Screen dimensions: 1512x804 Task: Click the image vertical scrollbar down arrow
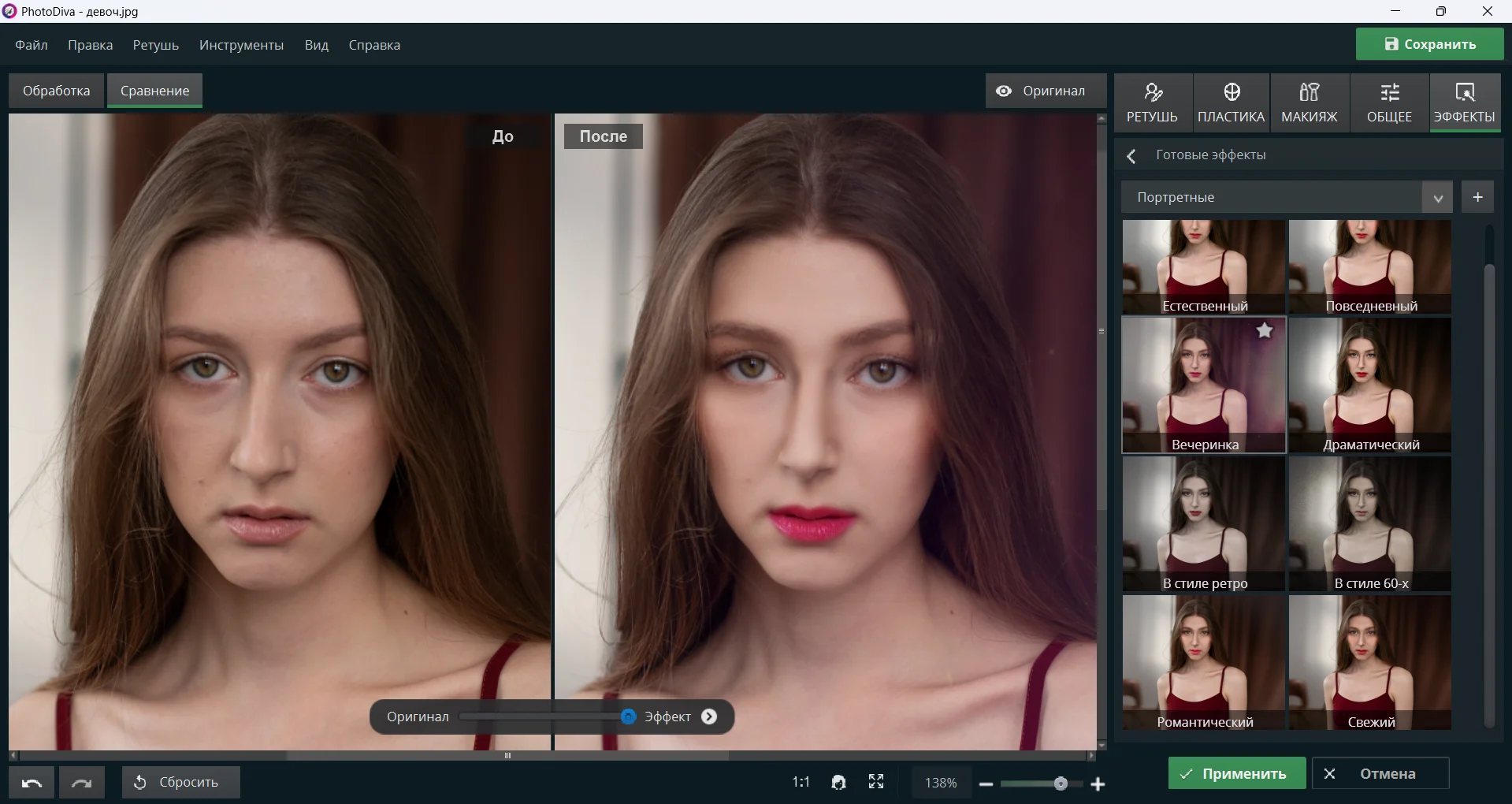(x=1101, y=745)
